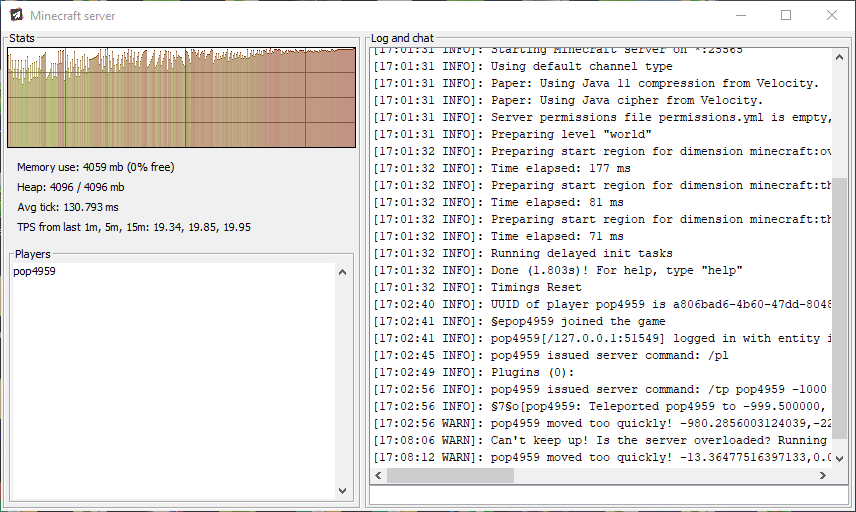
Task: Click the memory usage graph
Action: click(x=181, y=97)
